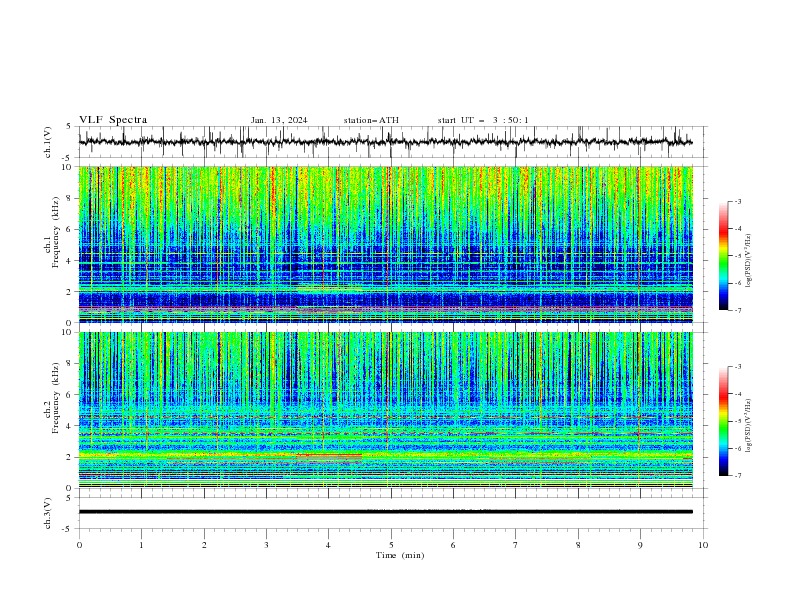Click the ch.2 spectrogram color scale bar

click(x=723, y=421)
